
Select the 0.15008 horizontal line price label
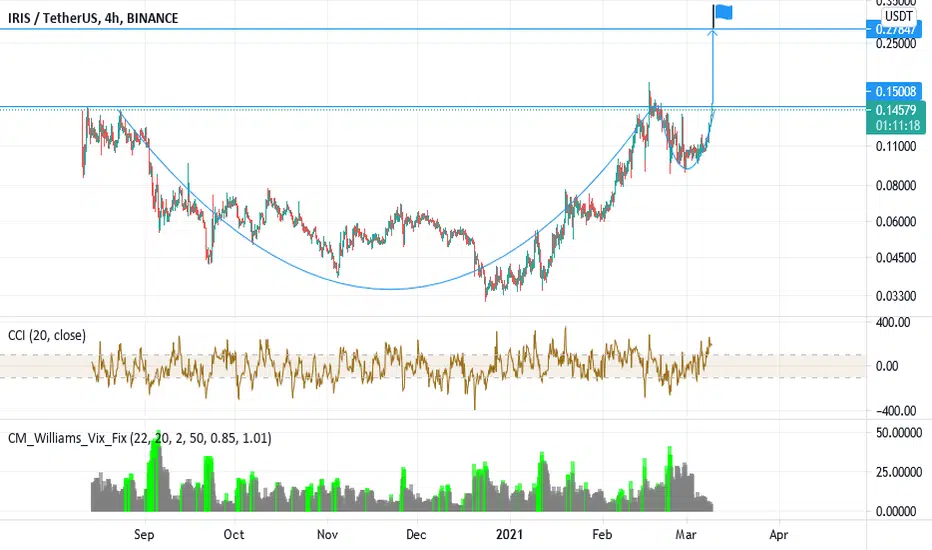coord(895,91)
